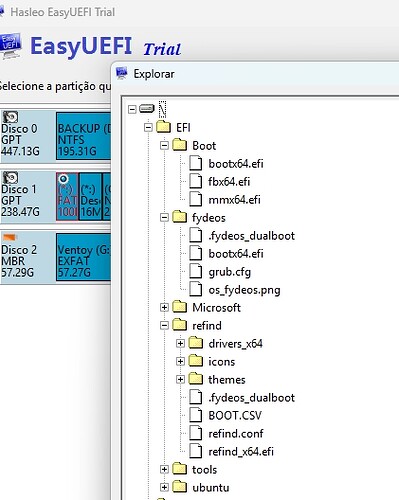
Task: Click the Disco 1 GPT 238.47G label
Action: pos(20,200)
